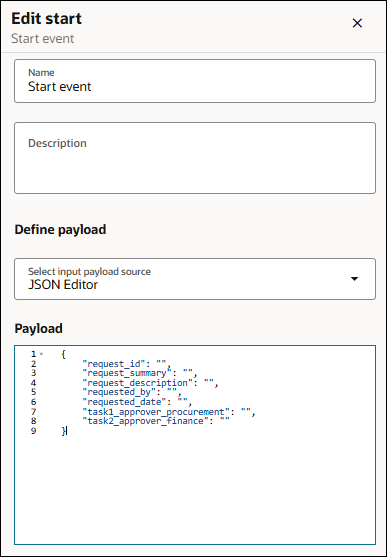Click the "request_description" key in payload
Image resolution: width=387 pixels, height=557 pixels.
click(x=138, y=383)
